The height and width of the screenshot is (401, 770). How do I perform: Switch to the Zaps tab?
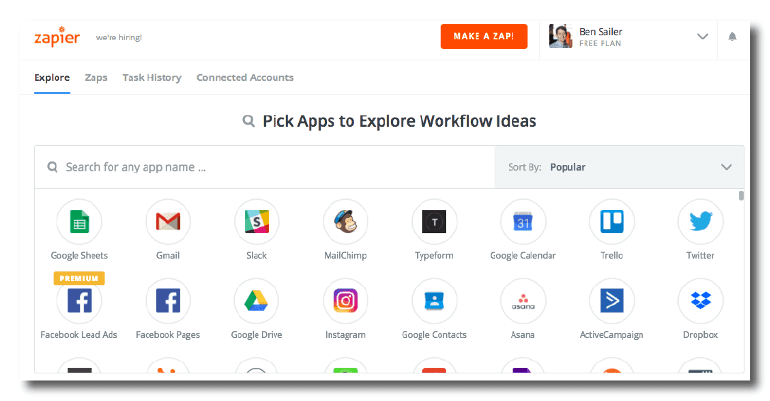click(96, 78)
